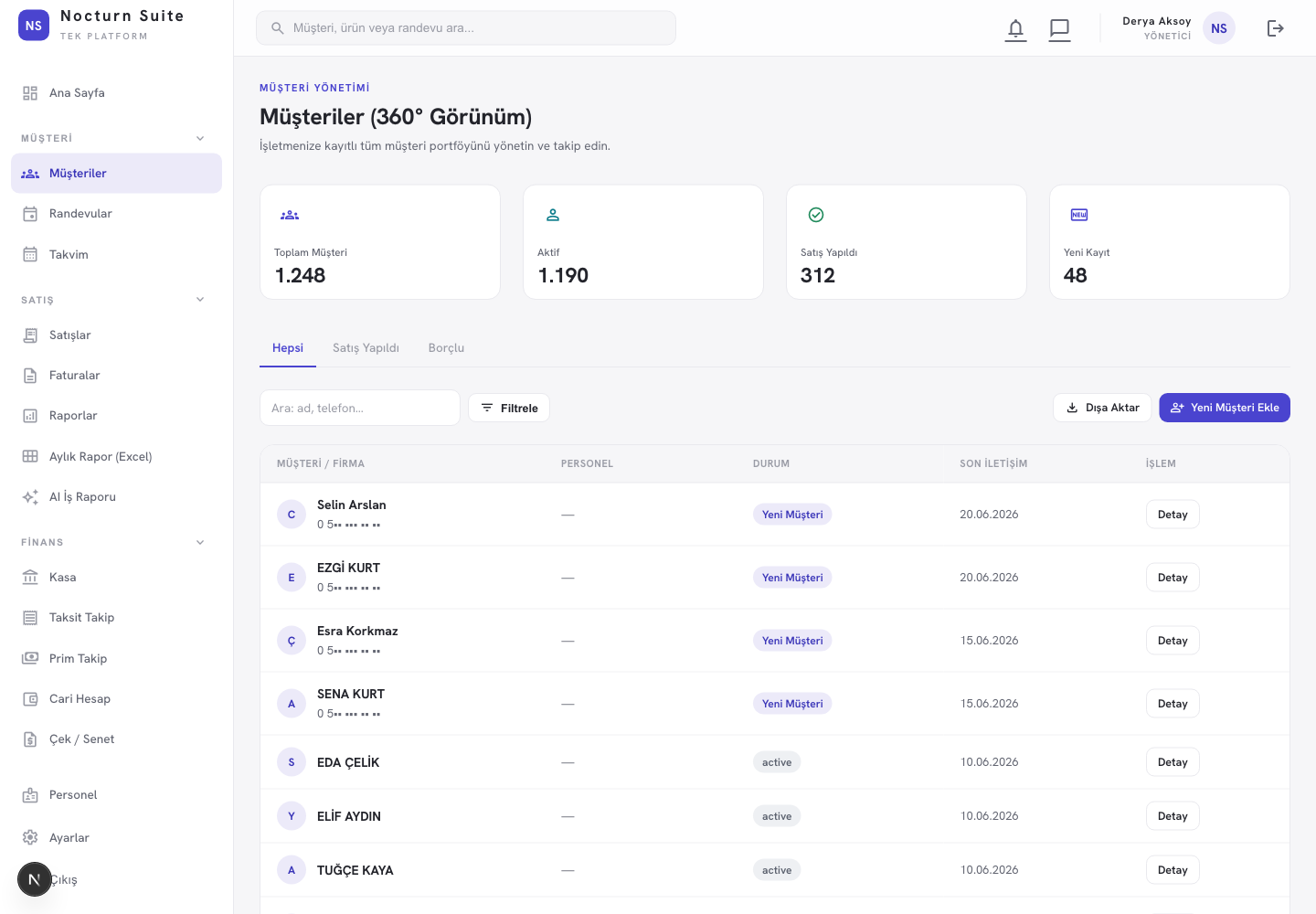This screenshot has height=914, width=1316.
Task: Click the Faturalar document icon
Action: click(x=30, y=376)
